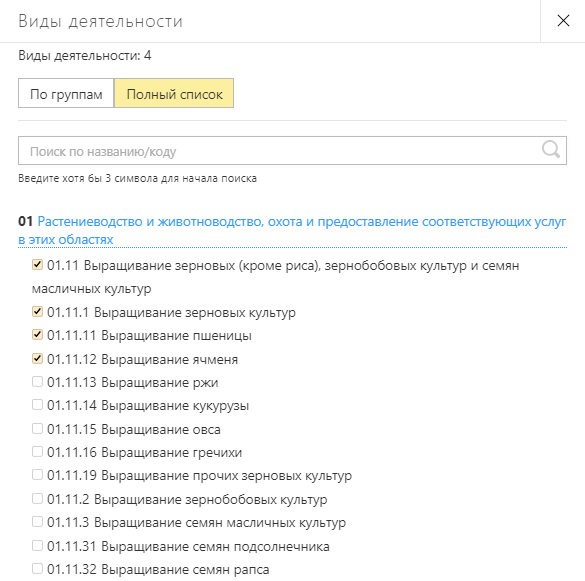Select 01.11.19 Выращивание прочих зерновых культур
This screenshot has width=585, height=581.
coord(37,475)
